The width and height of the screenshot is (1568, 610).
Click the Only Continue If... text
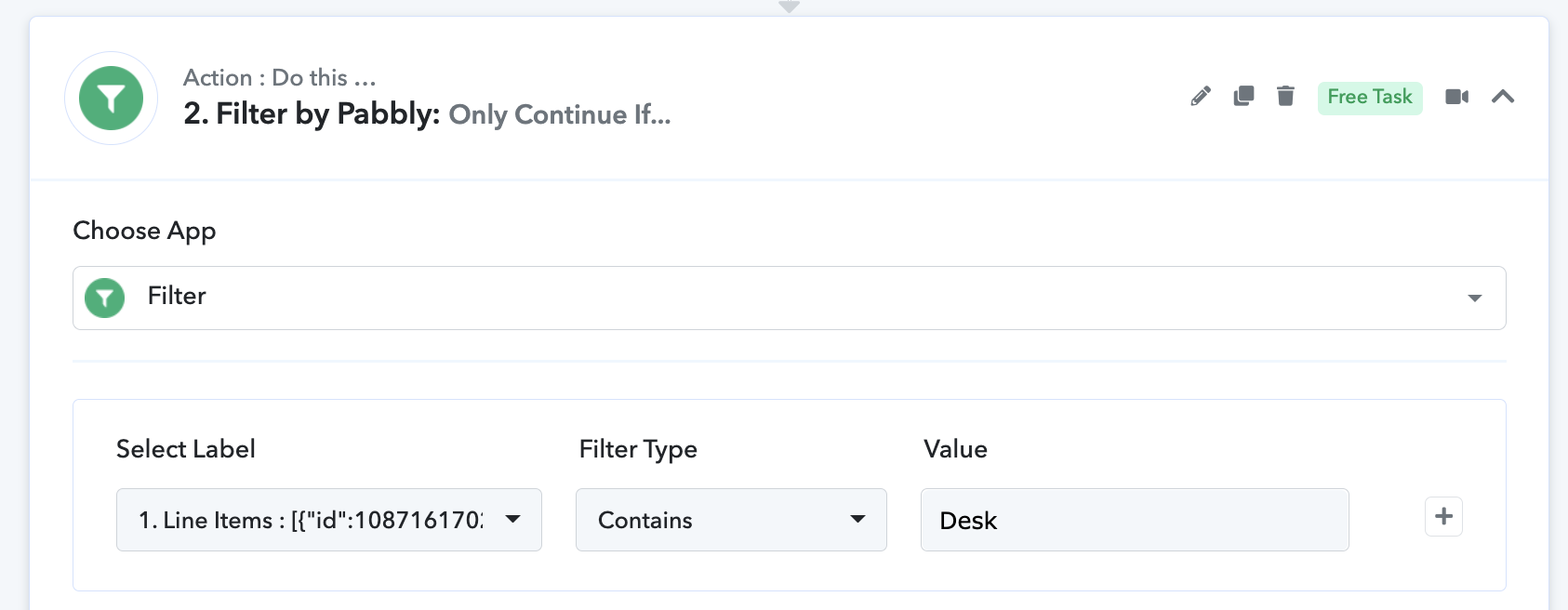(560, 115)
